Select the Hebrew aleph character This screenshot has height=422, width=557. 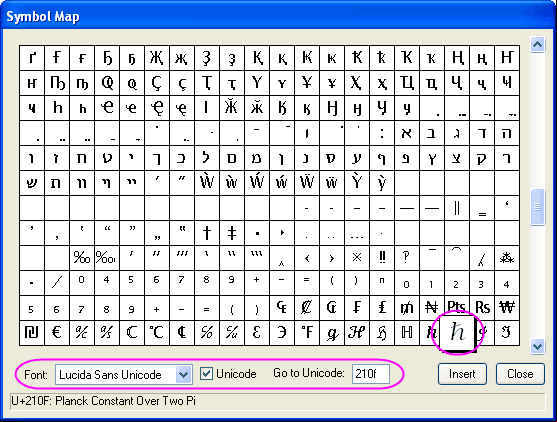point(407,133)
